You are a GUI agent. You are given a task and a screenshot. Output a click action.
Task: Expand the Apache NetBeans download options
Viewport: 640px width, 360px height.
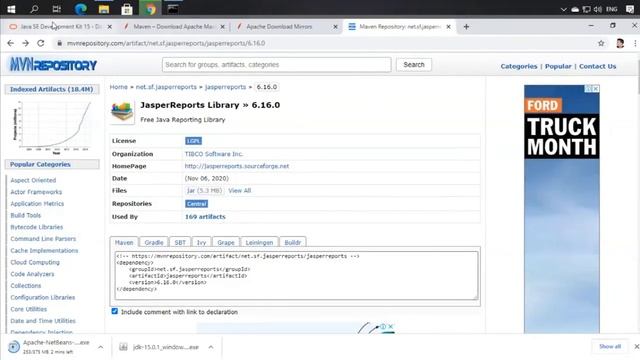(100, 347)
